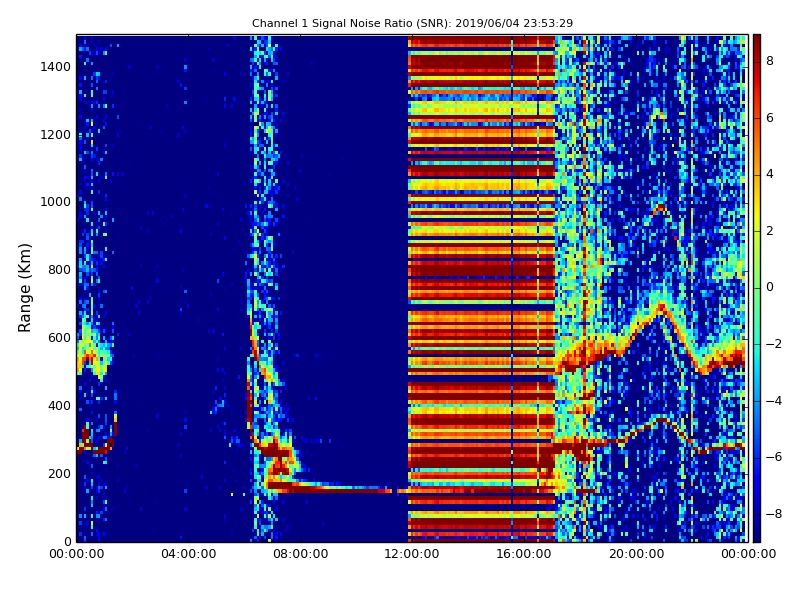Click the 1000 range axis tick label
The image size is (800, 600).
click(x=56, y=202)
